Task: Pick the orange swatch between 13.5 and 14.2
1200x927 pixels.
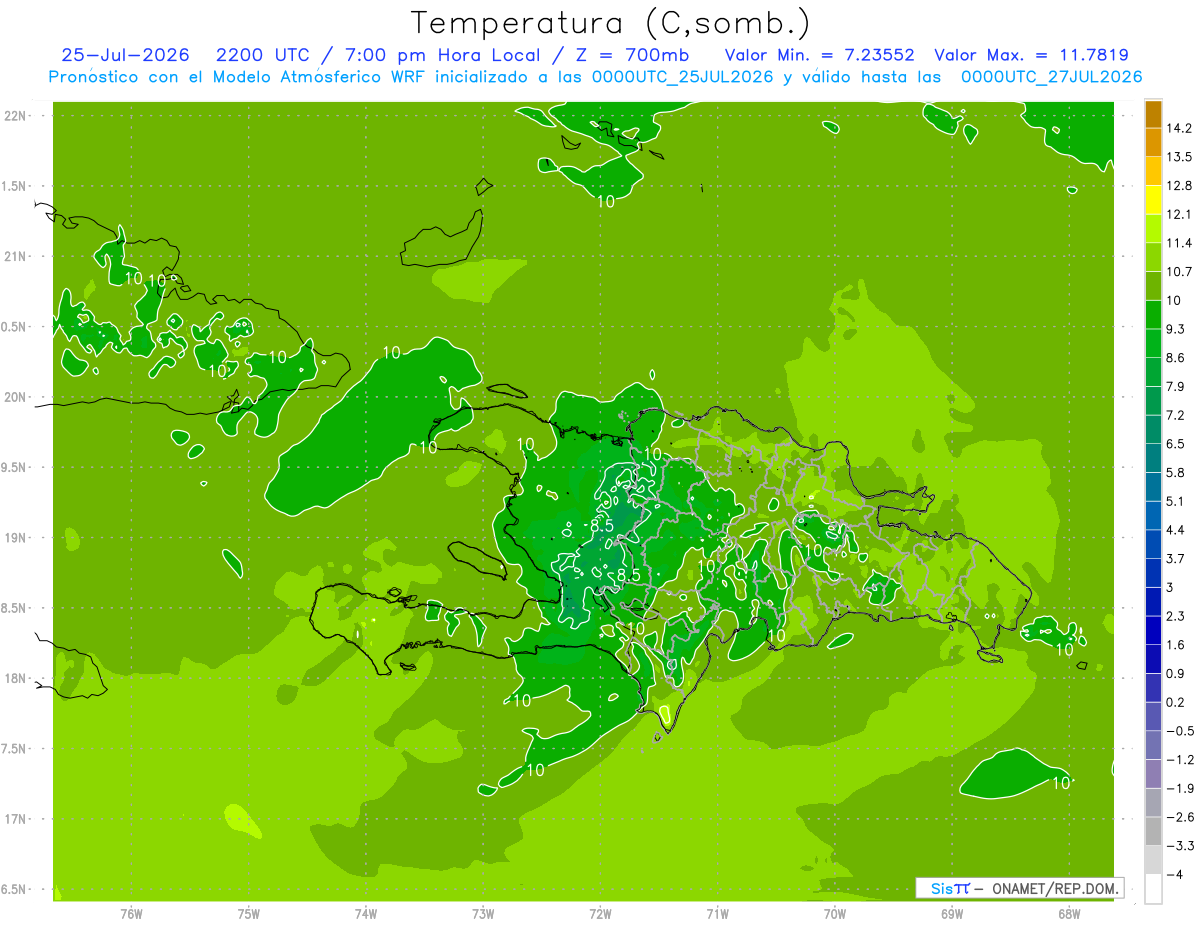Action: coord(1153,143)
